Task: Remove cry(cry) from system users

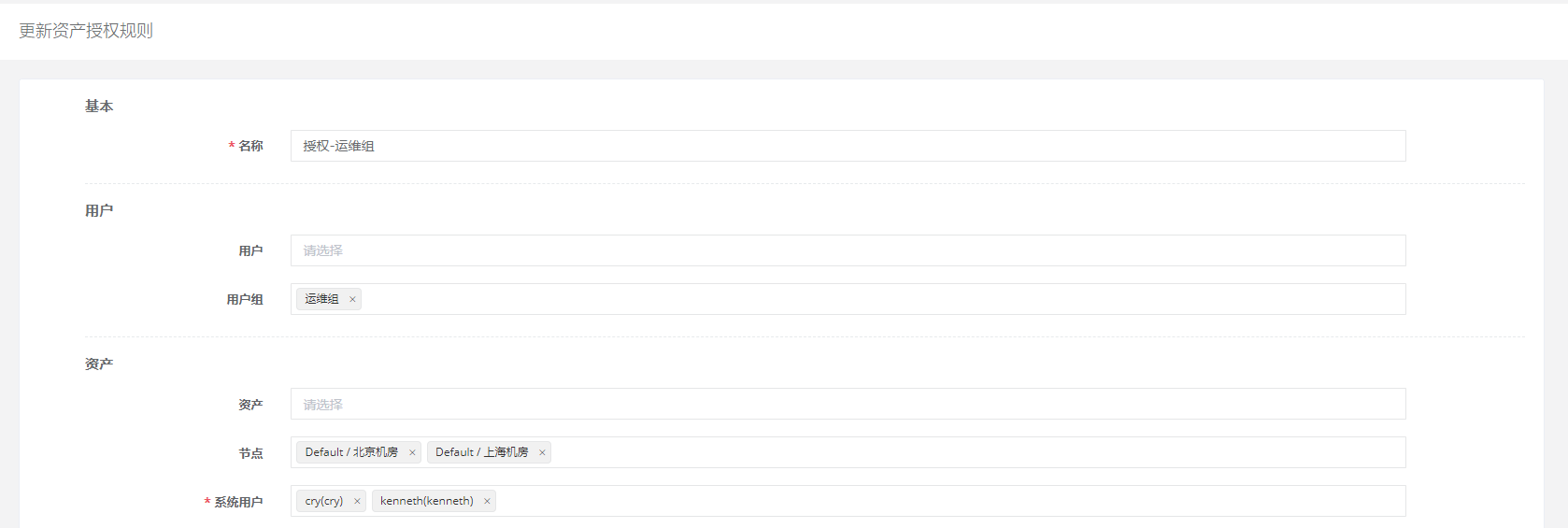Action: click(357, 502)
